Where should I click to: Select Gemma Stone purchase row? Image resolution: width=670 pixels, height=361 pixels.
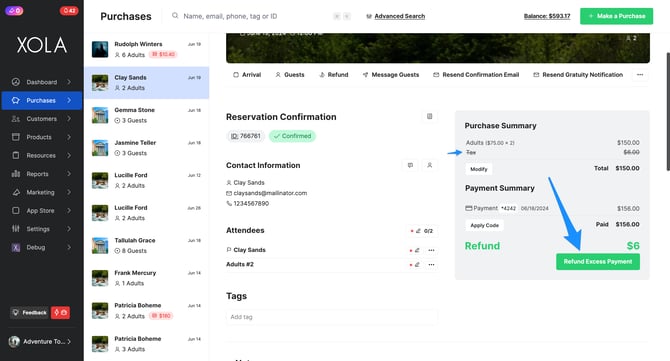[147, 115]
